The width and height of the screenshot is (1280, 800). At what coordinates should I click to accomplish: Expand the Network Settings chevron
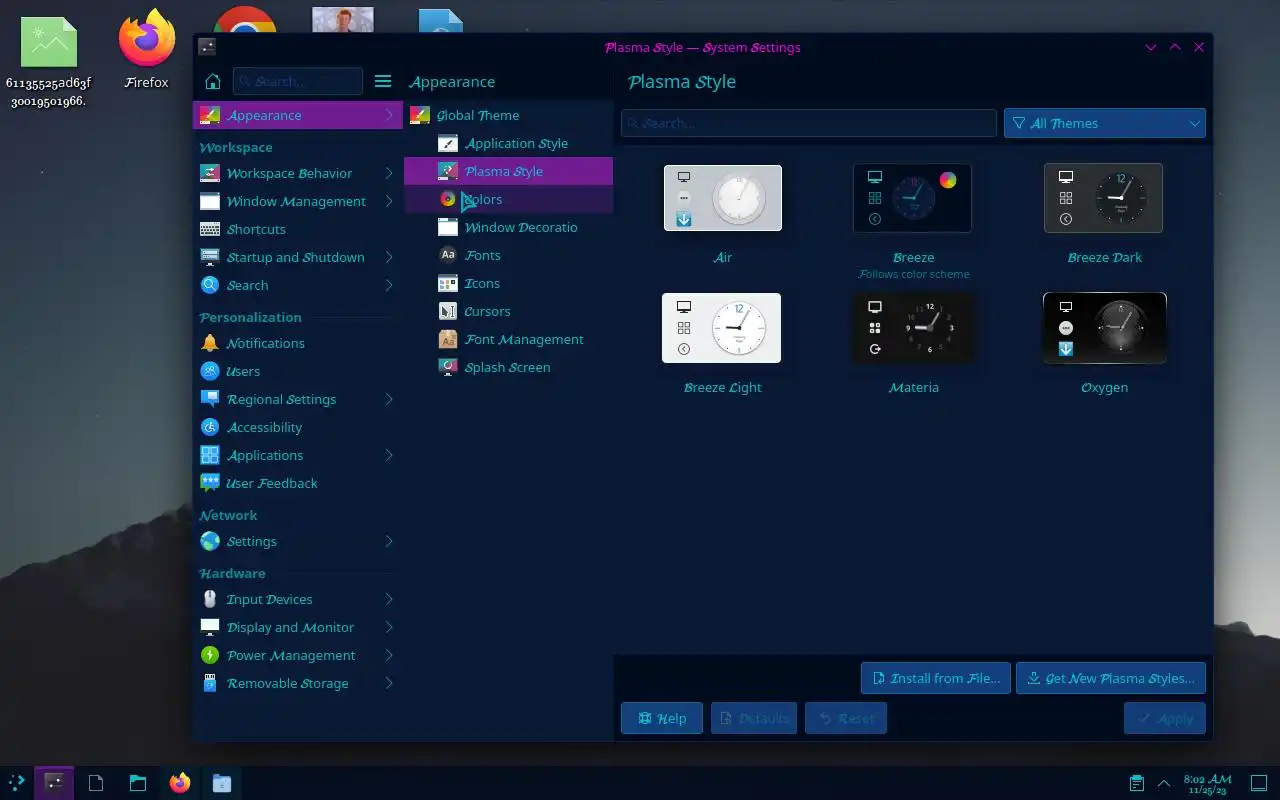[389, 541]
